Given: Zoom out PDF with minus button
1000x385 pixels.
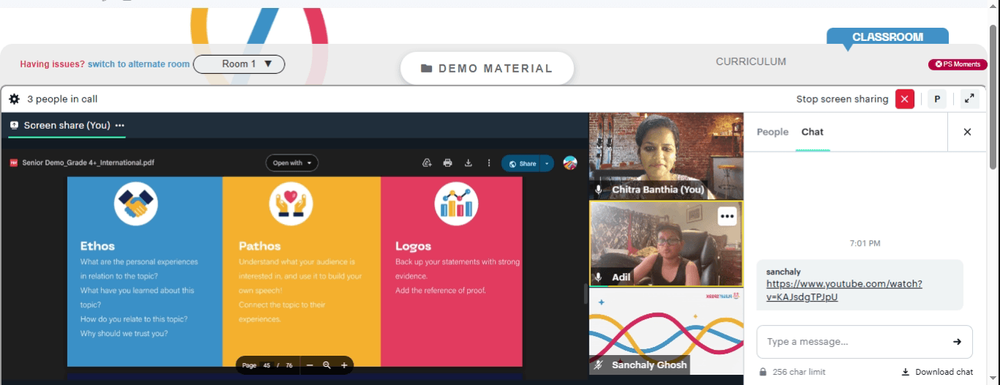Looking at the screenshot, I should pos(309,365).
